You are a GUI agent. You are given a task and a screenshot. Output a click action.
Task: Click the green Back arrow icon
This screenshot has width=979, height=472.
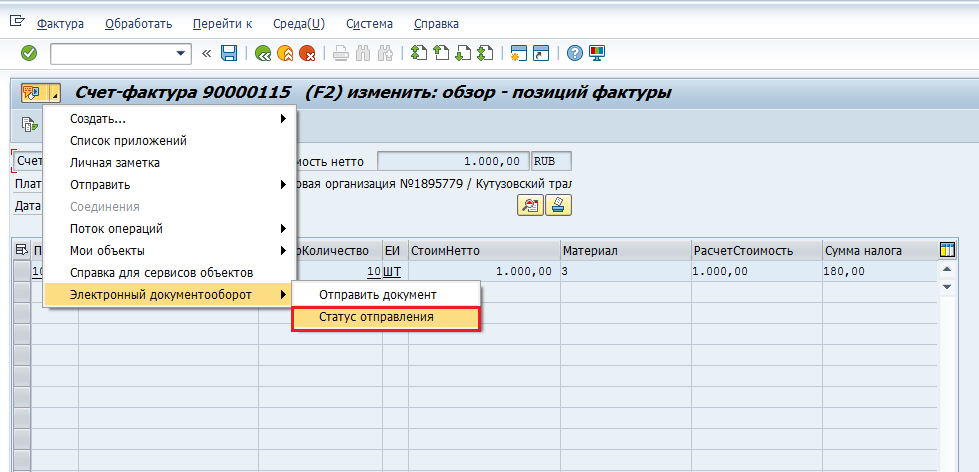tap(263, 53)
